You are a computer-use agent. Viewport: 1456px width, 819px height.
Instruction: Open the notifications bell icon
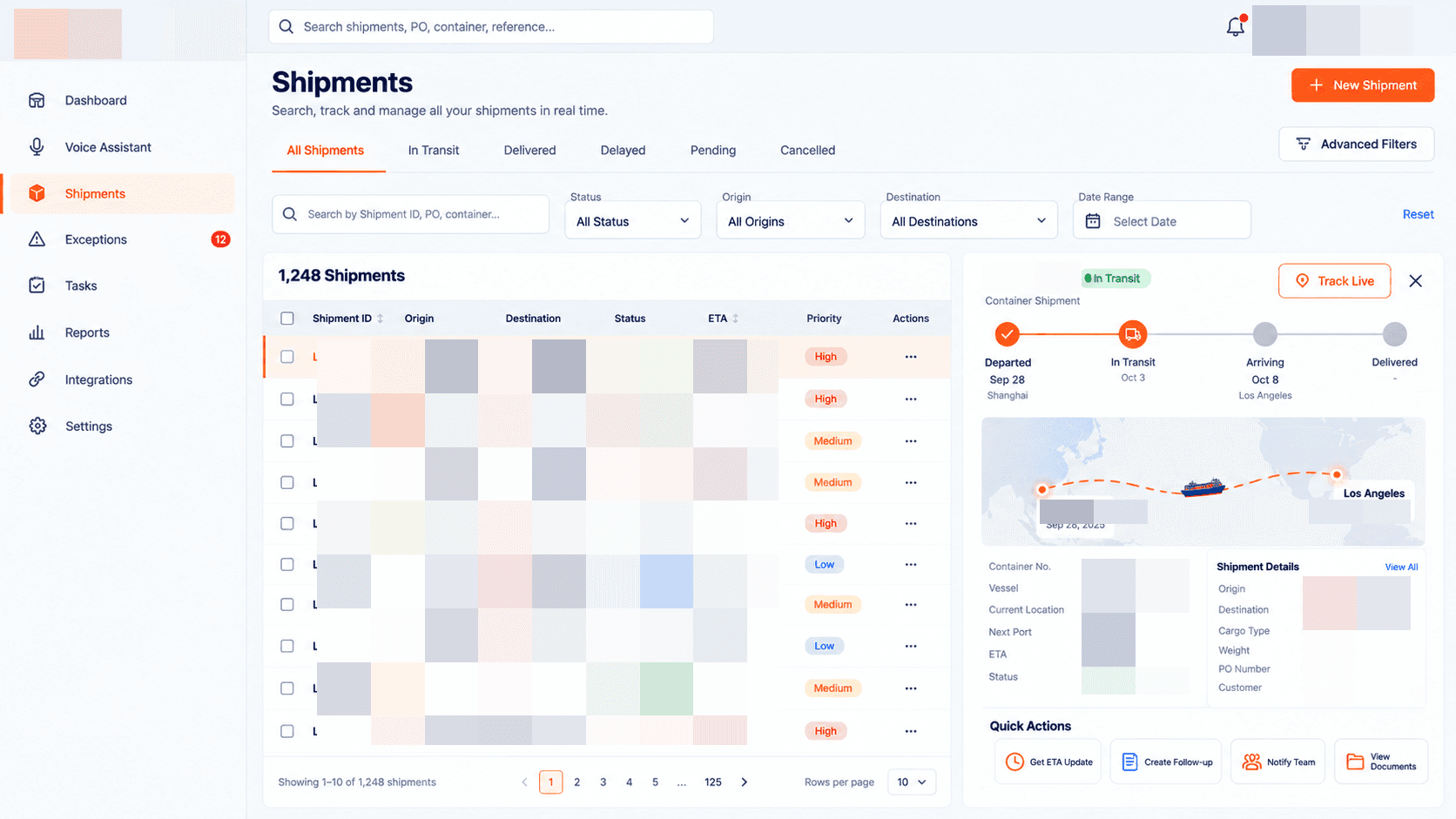pyautogui.click(x=1235, y=27)
